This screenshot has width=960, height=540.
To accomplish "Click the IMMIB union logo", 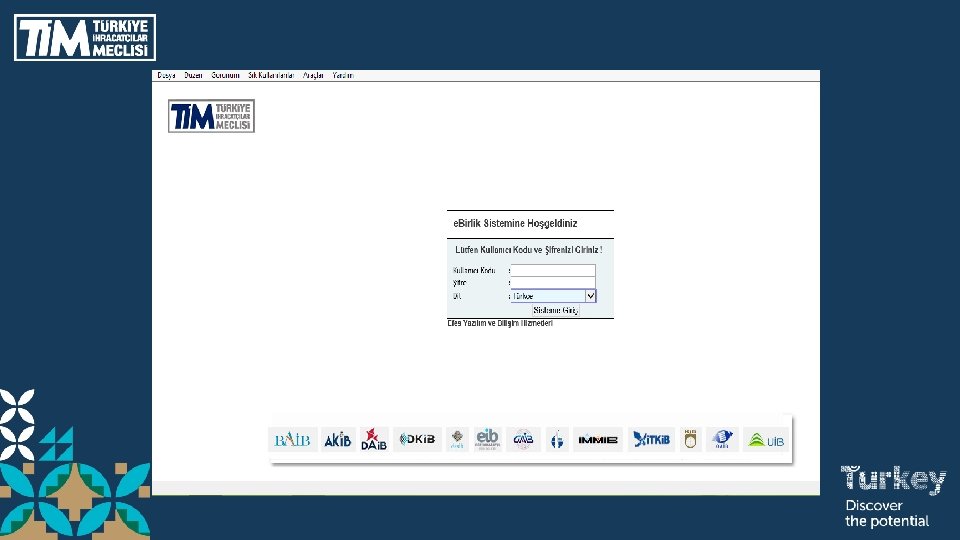I will (x=598, y=439).
